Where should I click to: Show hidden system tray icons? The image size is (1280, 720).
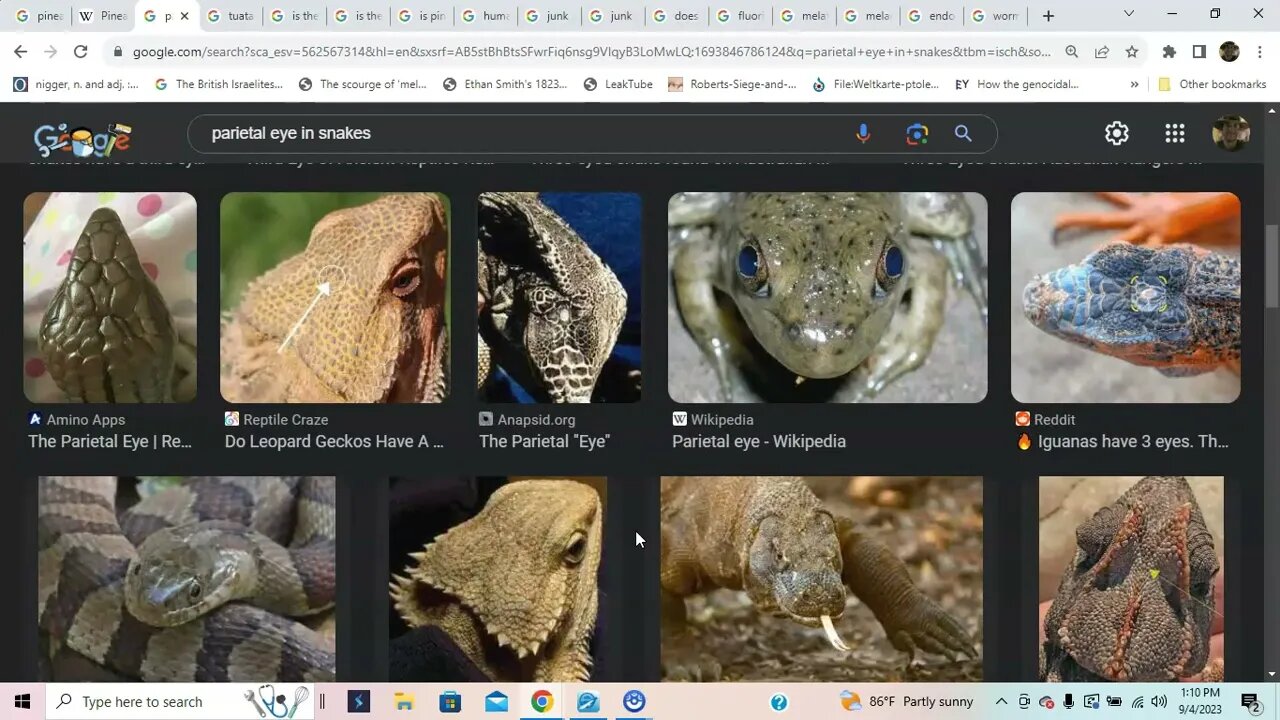[1001, 702]
